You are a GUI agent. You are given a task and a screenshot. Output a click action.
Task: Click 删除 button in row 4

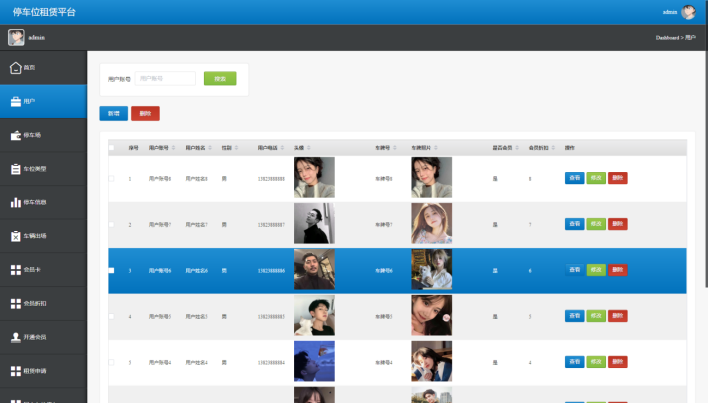[x=618, y=316]
